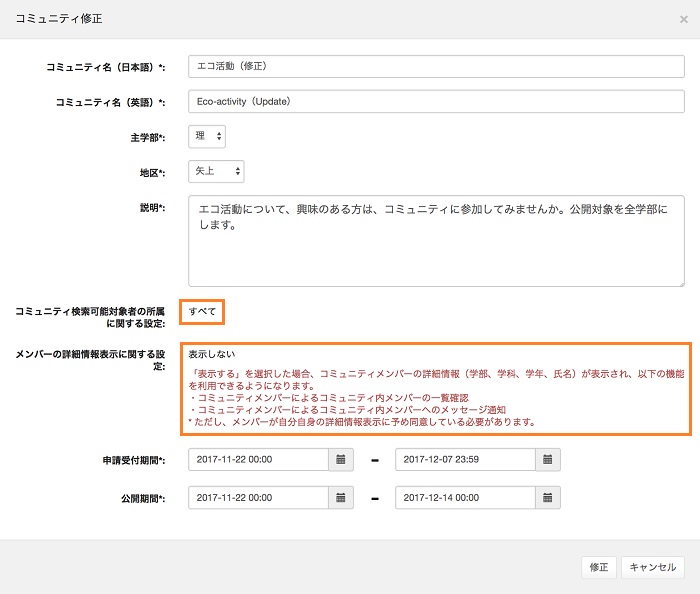Screen dimensions: 700x594
Task: Click the コミュニティ修正 dialog title
Action: [x=59, y=19]
